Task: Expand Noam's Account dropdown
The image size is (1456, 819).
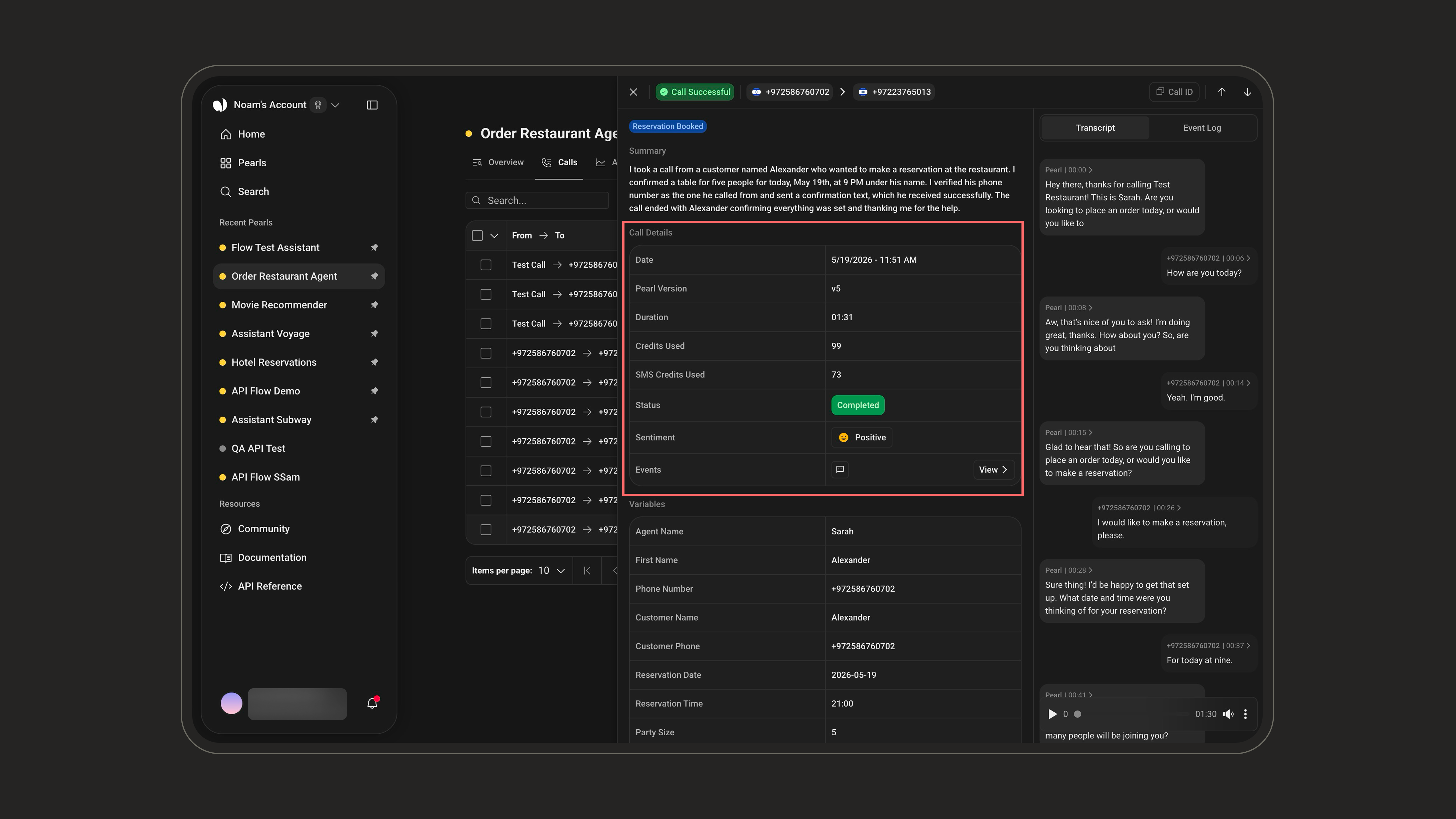Action: [x=335, y=105]
